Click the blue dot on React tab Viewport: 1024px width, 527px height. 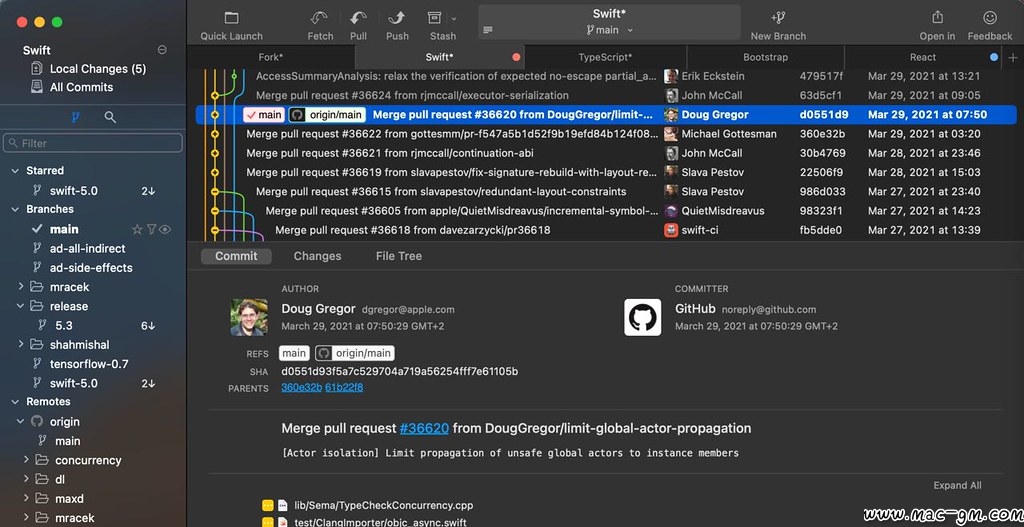[994, 57]
